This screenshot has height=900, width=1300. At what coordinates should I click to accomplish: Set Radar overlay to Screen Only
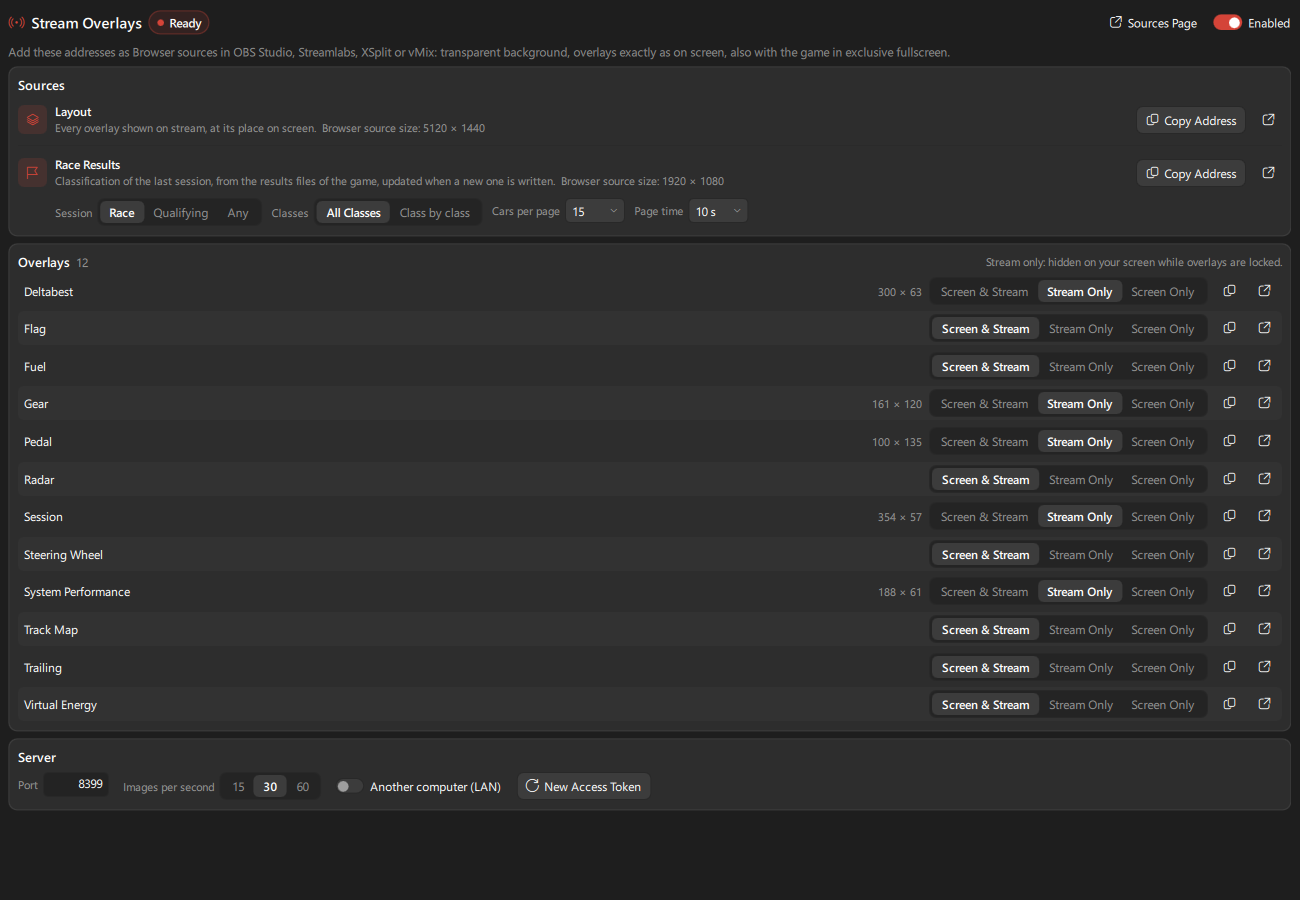coord(1163,480)
